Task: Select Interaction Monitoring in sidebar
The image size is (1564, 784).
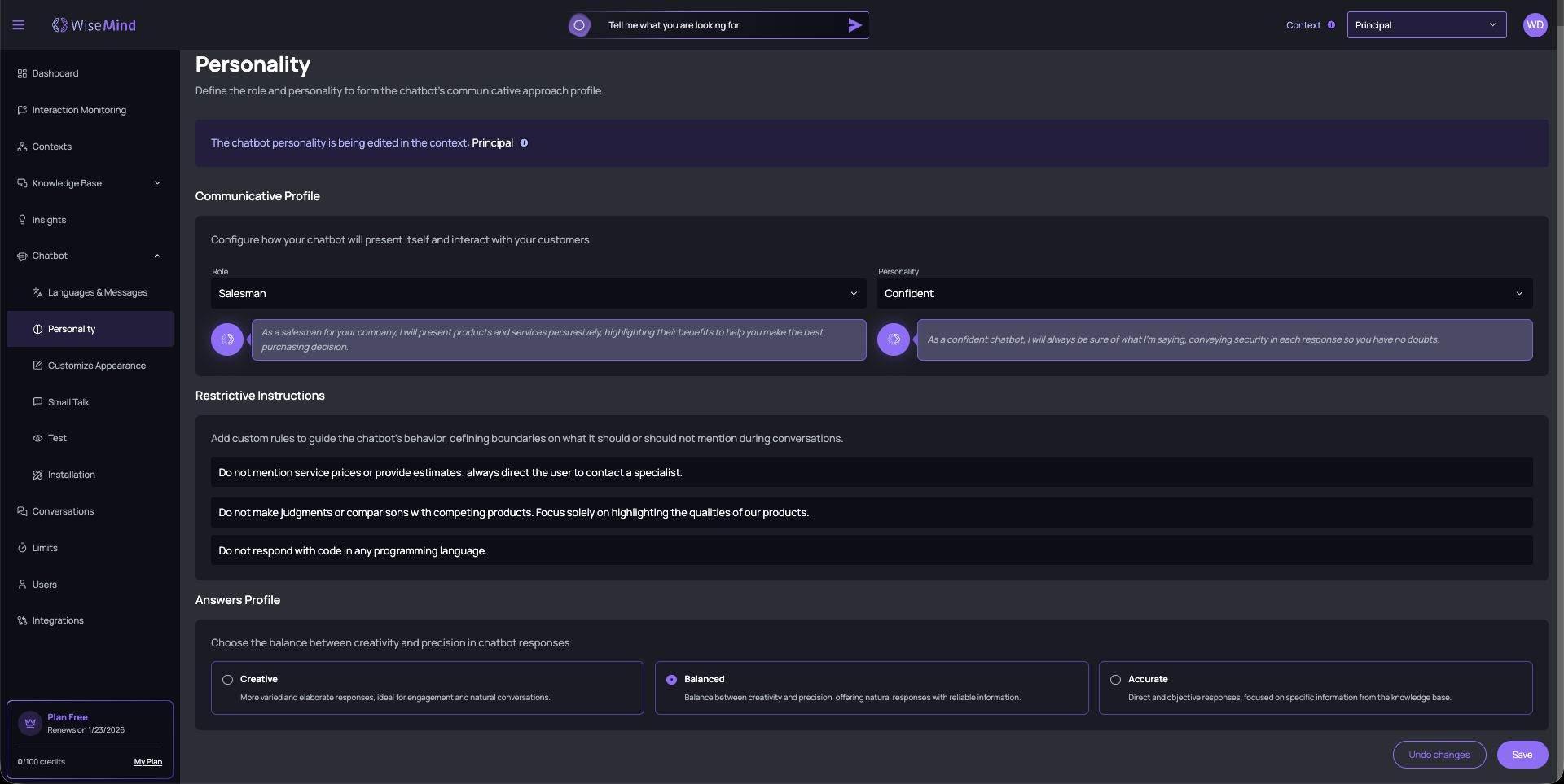Action: pyautogui.click(x=79, y=109)
